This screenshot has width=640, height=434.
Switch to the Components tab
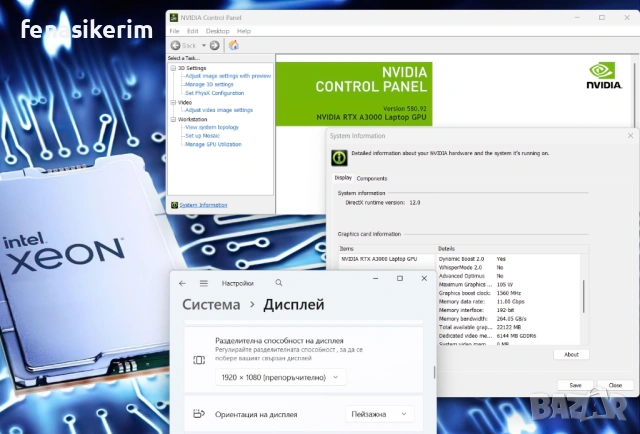point(372,178)
